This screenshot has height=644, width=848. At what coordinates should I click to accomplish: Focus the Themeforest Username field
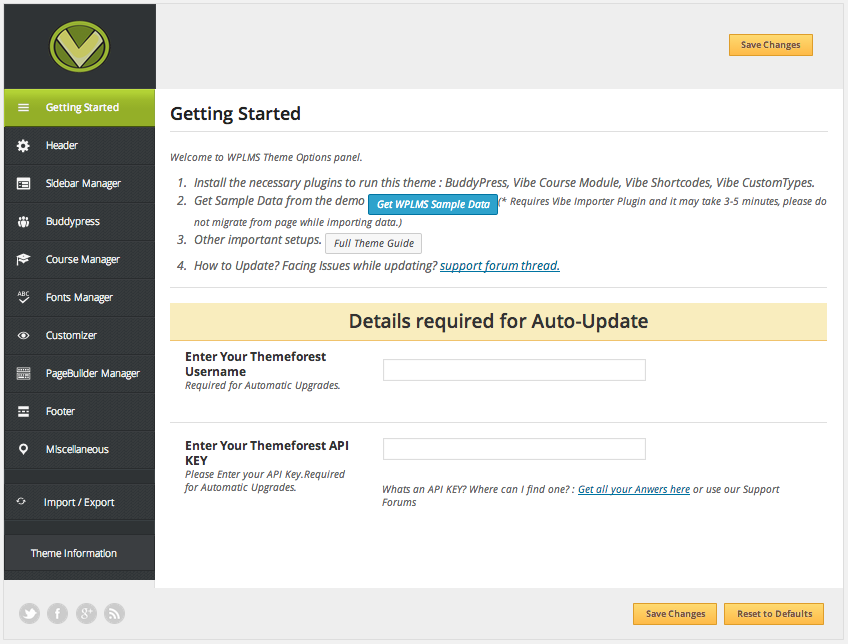point(514,370)
